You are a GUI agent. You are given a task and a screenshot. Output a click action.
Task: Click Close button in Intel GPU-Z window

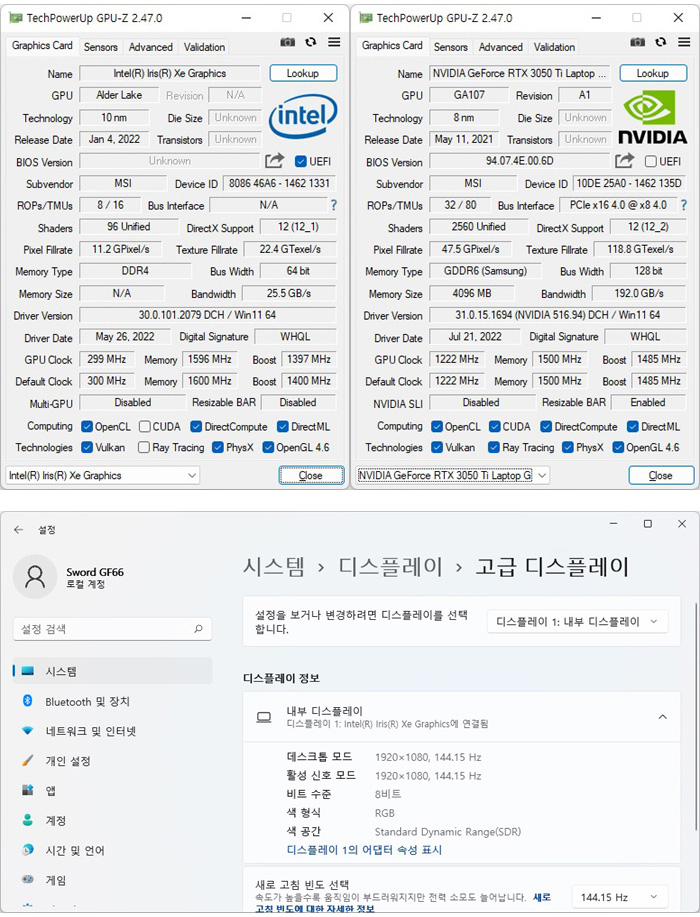point(311,475)
